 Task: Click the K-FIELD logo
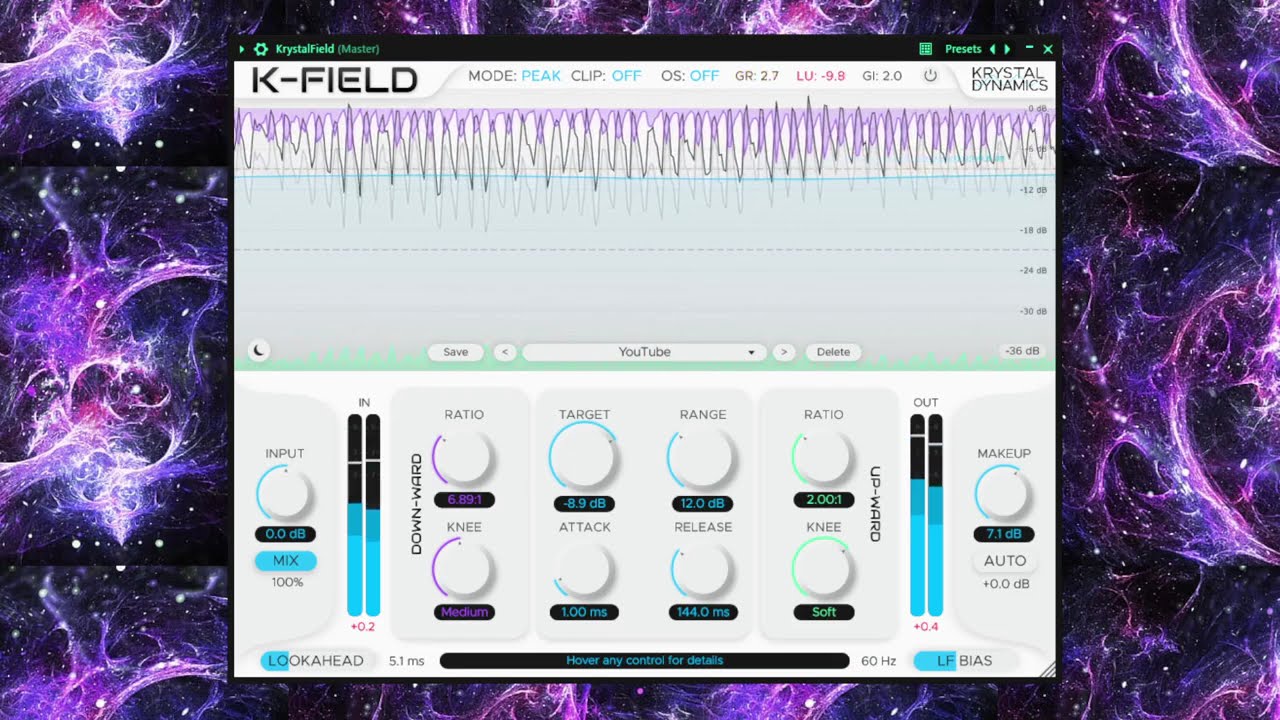click(334, 80)
